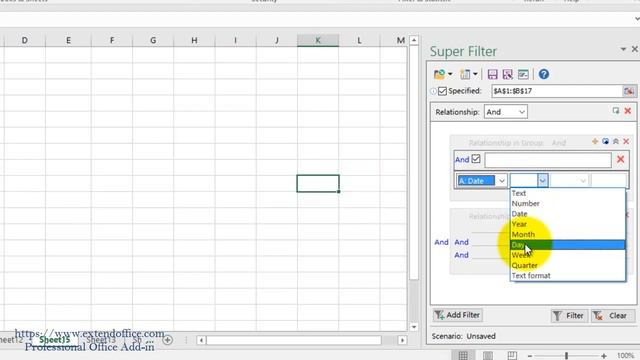Image resolution: width=640 pixels, height=360 pixels.
Task: Choose Date from the filter type list
Action: point(567,214)
